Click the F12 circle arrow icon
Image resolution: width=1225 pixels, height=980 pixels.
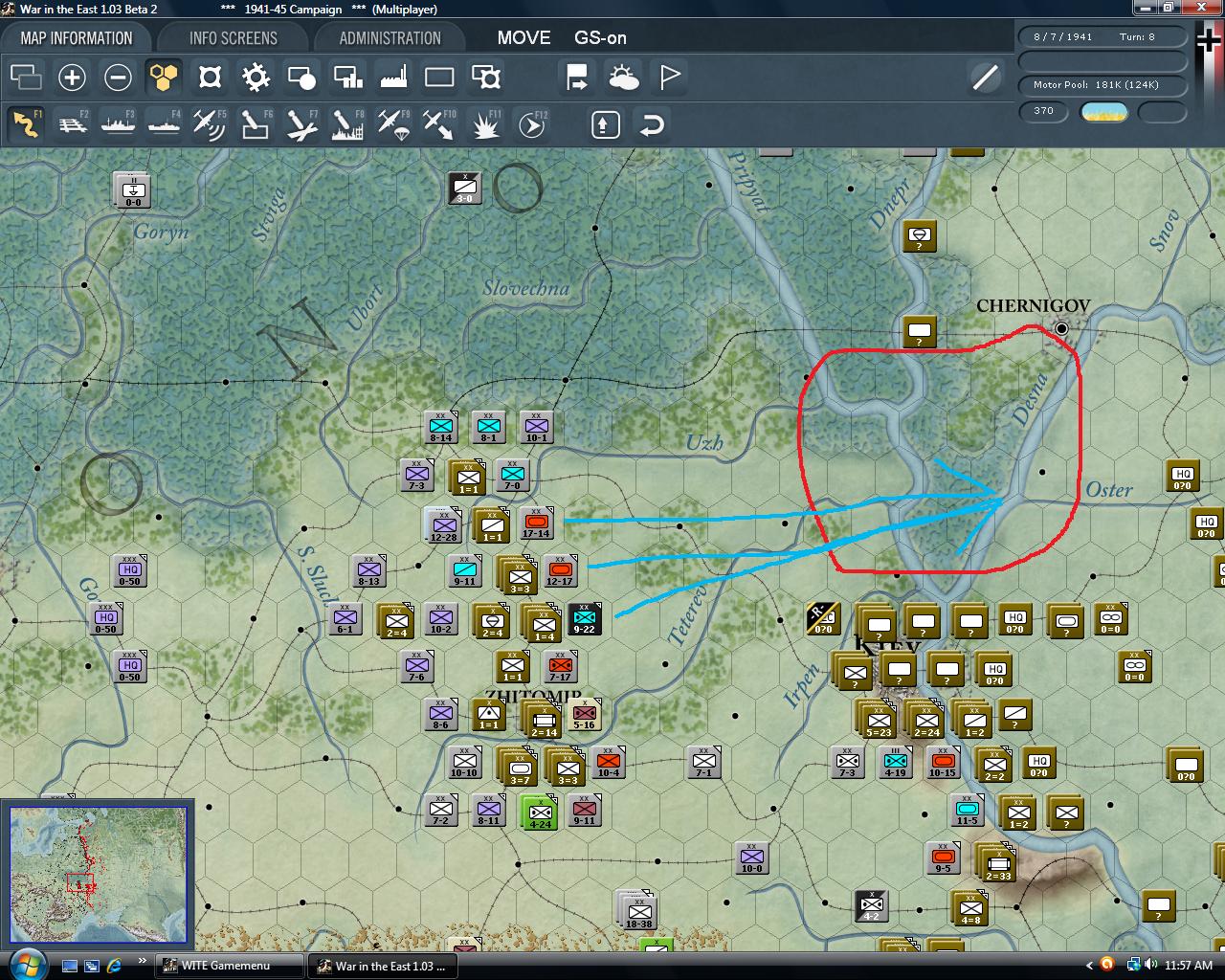click(531, 124)
